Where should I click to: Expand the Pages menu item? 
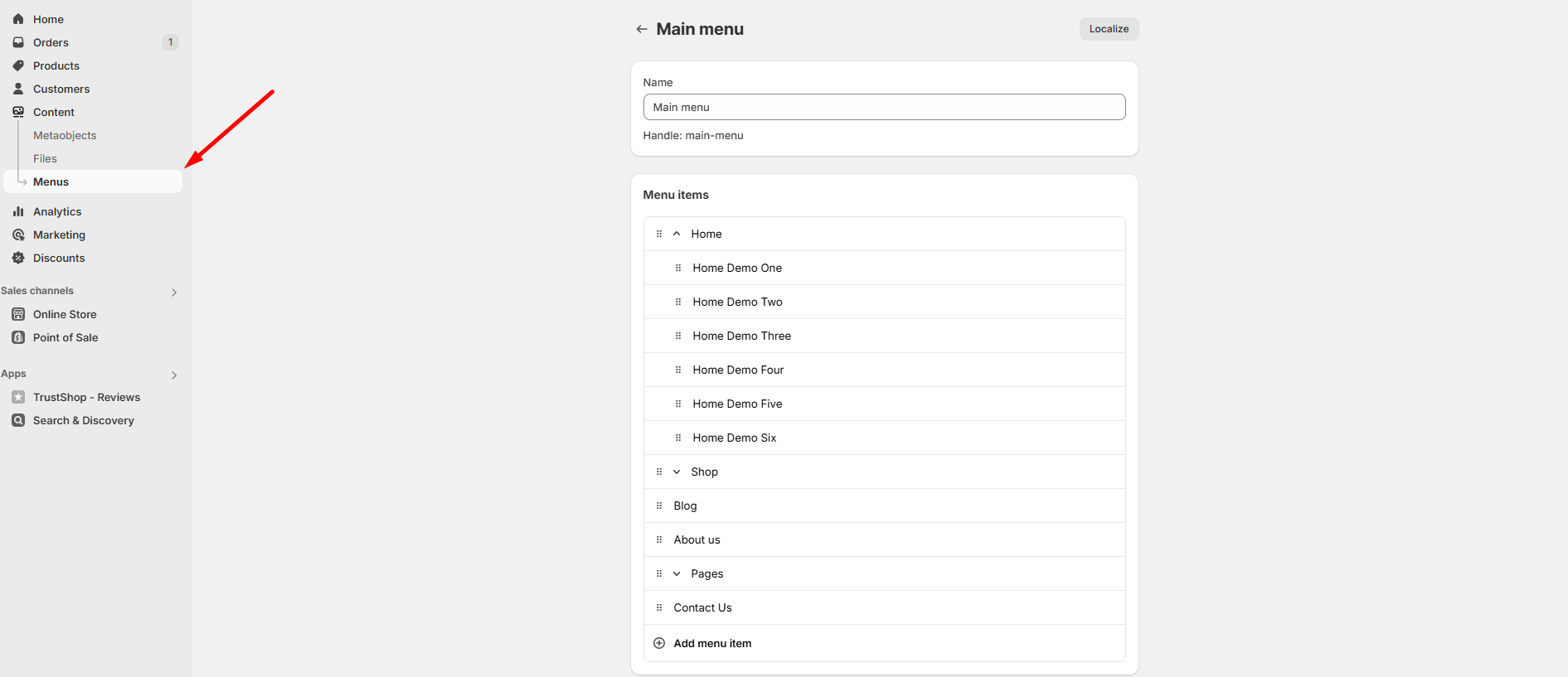[677, 573]
